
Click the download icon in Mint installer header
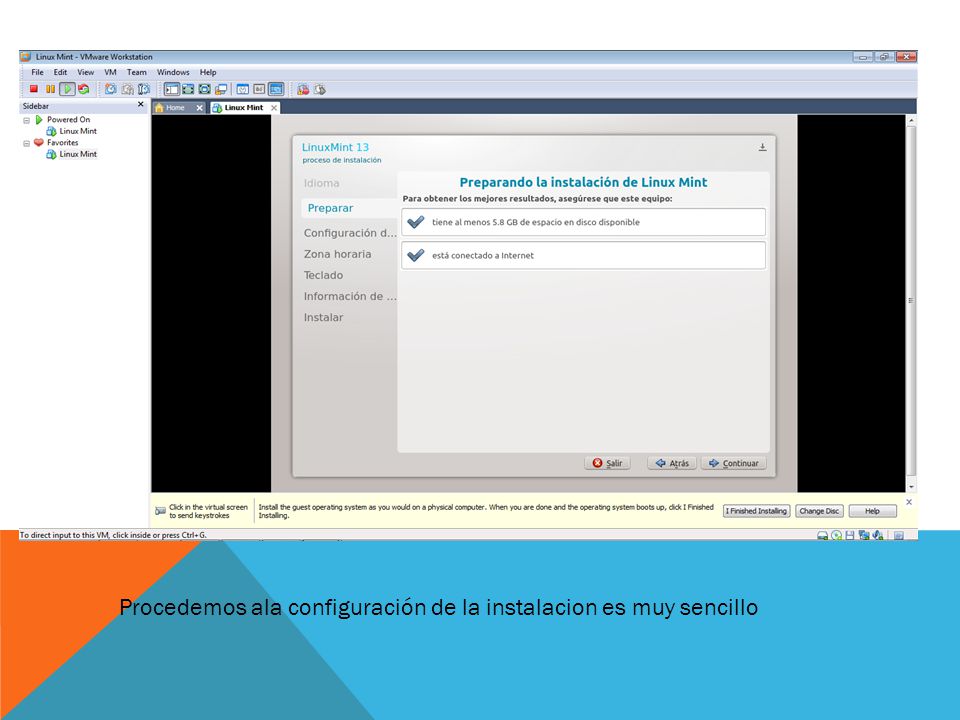point(762,148)
